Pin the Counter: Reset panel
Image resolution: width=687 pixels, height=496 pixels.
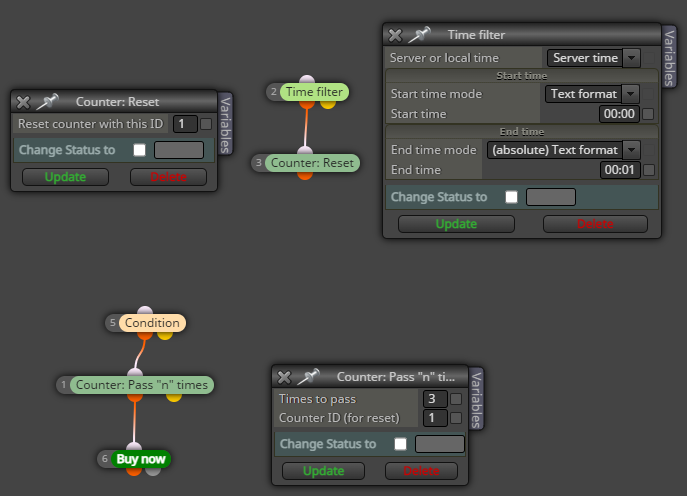[47, 101]
